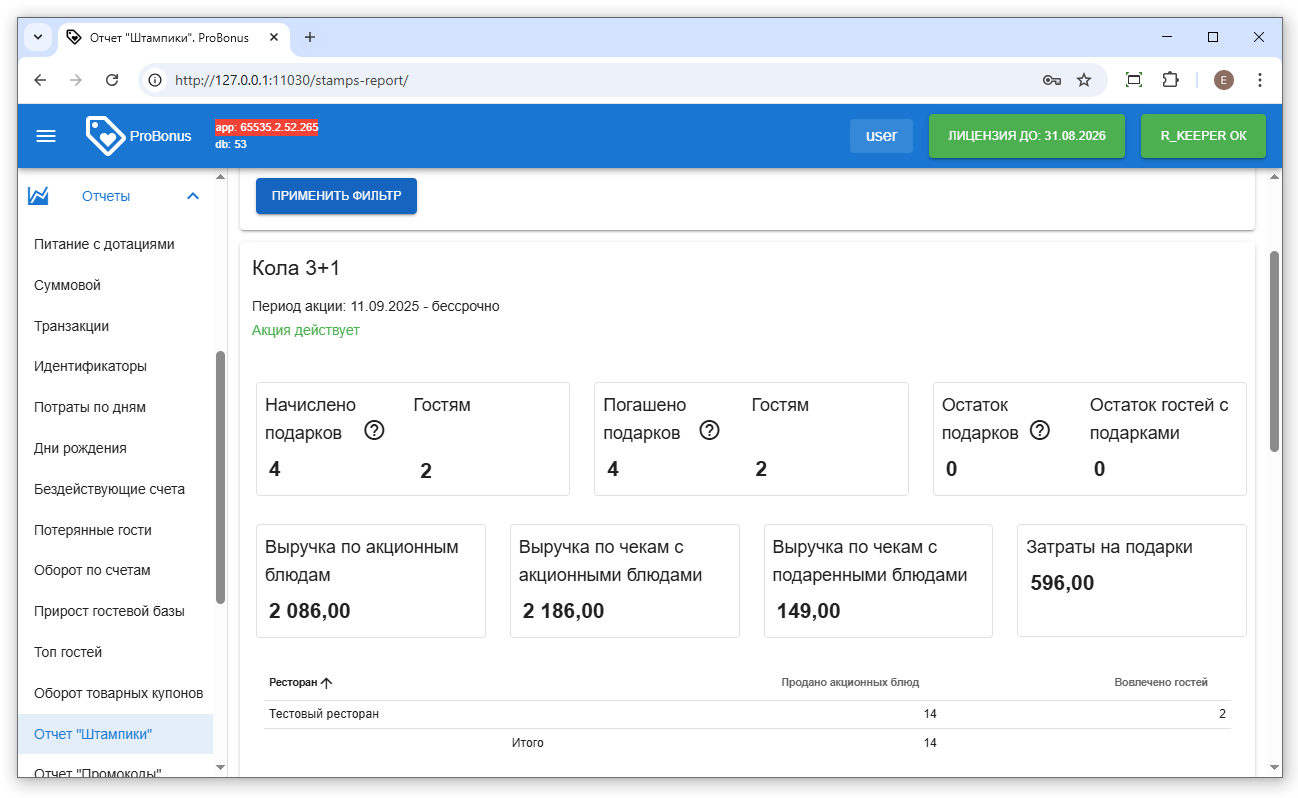Open the browser tab search dropdown
This screenshot has height=798, width=1298.
click(38, 37)
